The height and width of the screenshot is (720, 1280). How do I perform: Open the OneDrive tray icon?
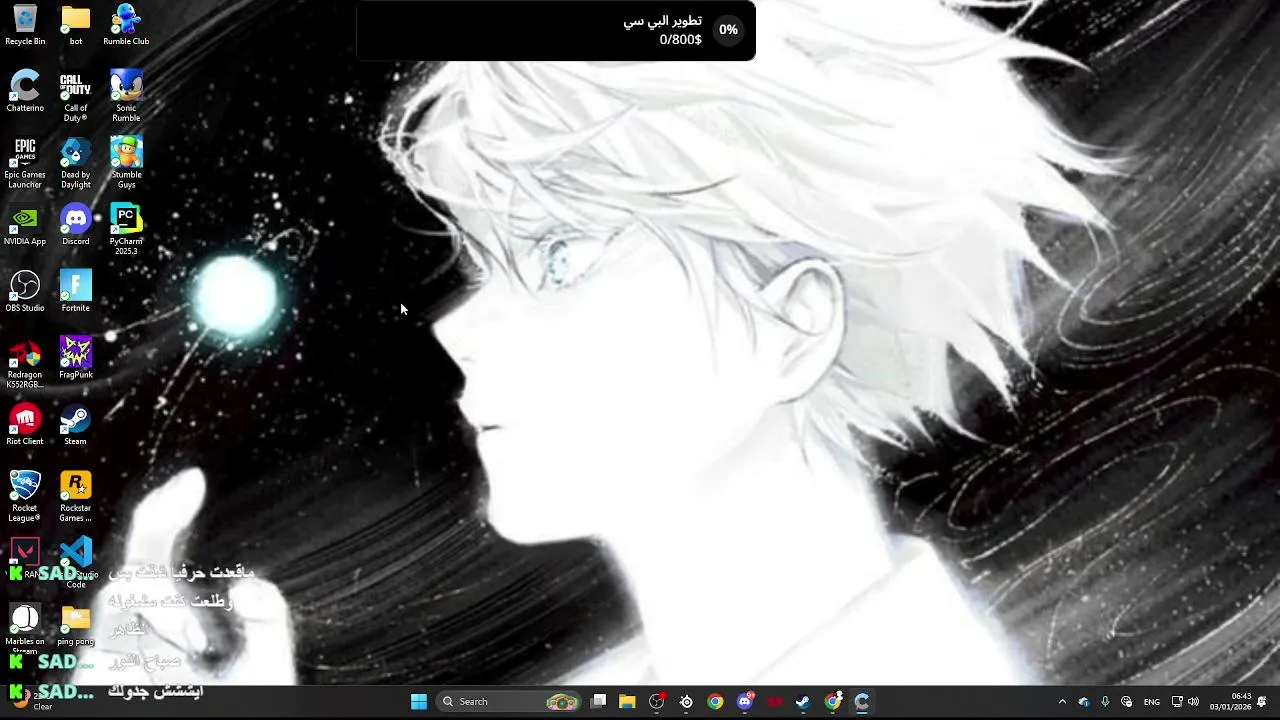1084,702
